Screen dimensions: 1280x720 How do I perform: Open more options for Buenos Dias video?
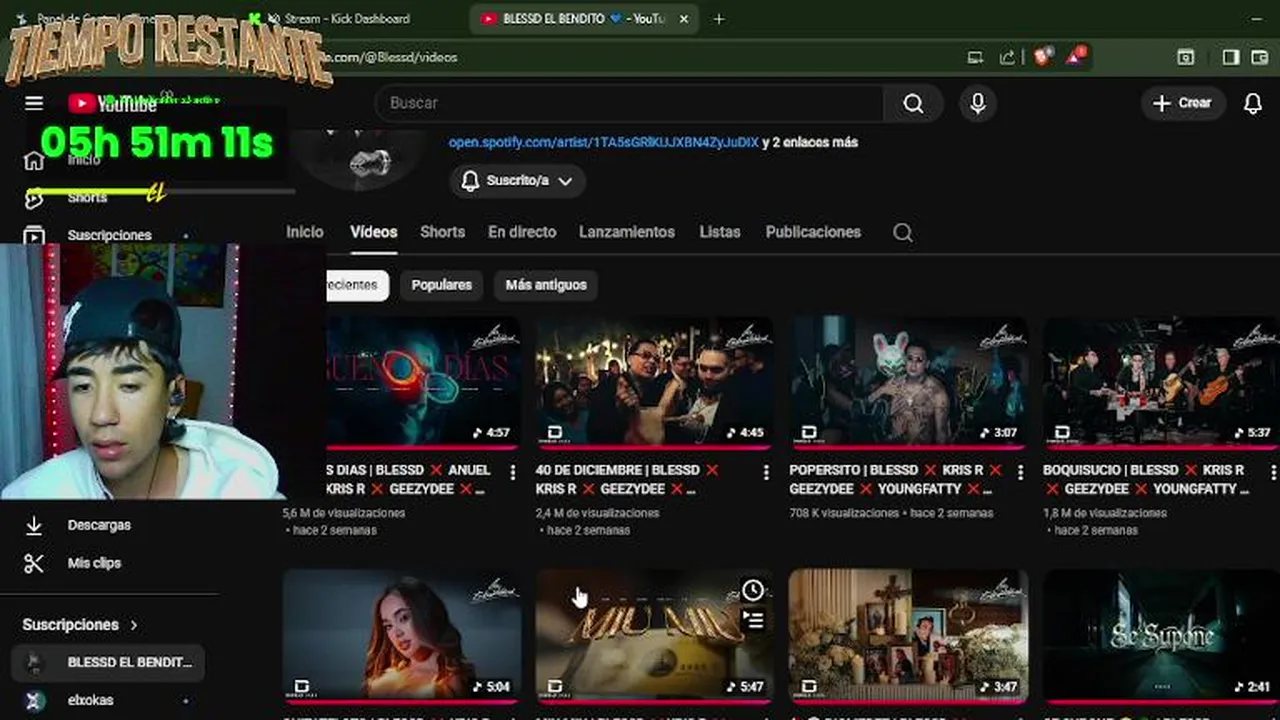pos(513,472)
